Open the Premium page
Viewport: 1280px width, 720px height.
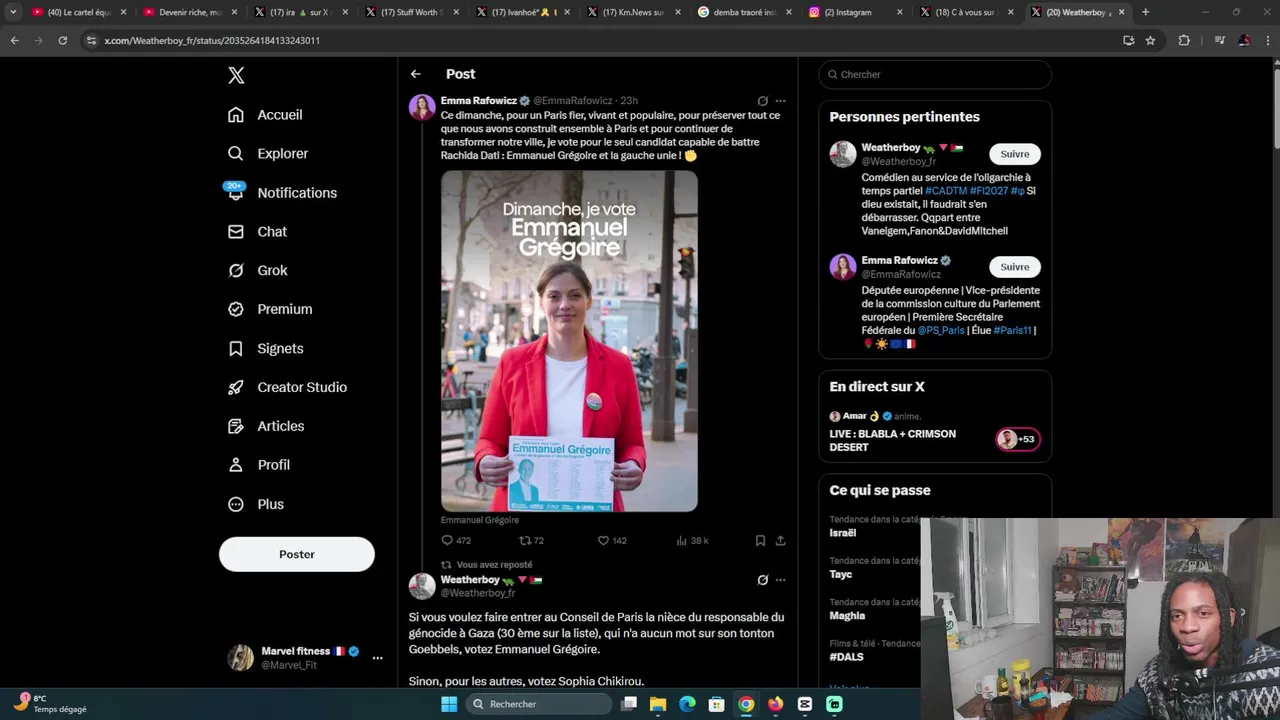click(270, 309)
